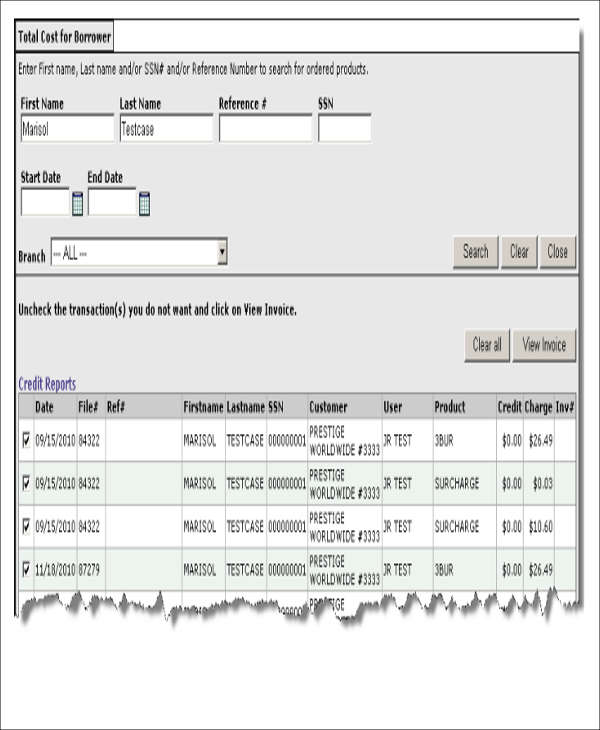Open the End Date calendar picker
This screenshot has width=600, height=730.
[144, 203]
